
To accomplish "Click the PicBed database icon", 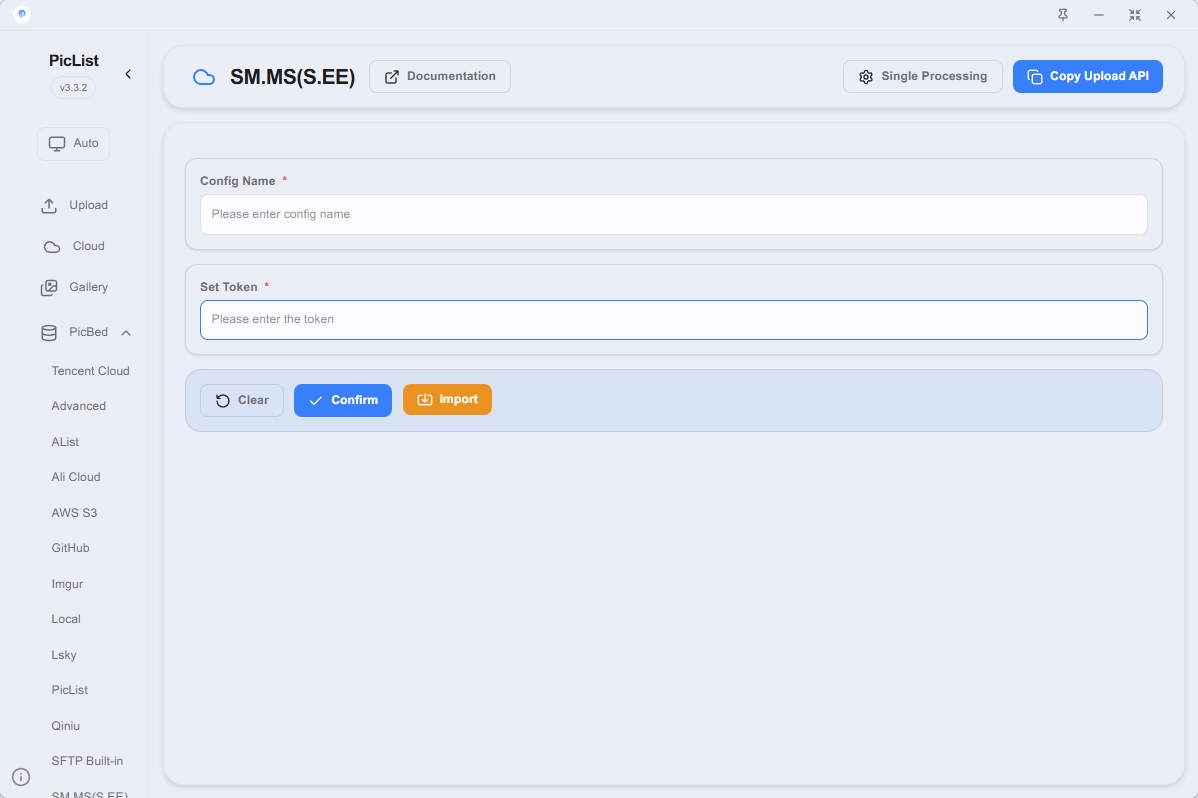I will [49, 332].
